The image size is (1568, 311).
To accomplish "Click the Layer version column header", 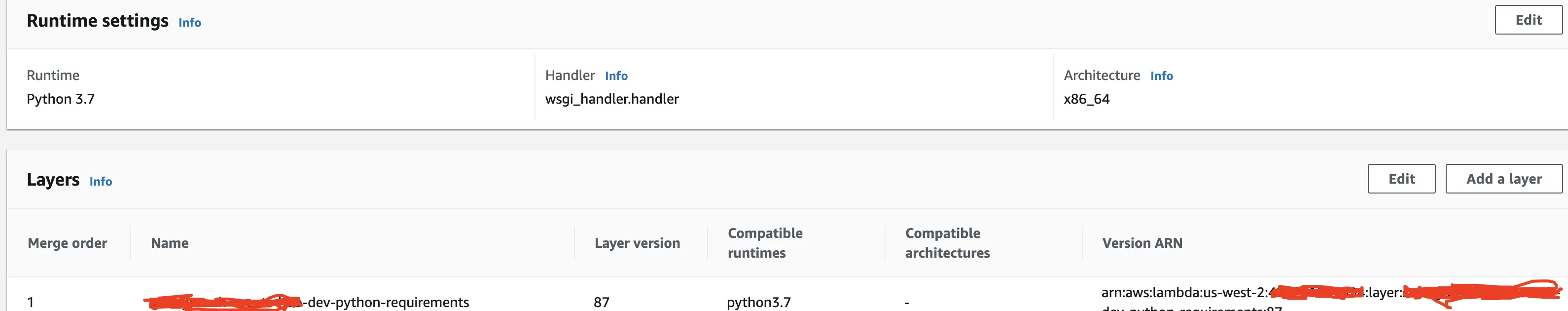I will point(637,243).
